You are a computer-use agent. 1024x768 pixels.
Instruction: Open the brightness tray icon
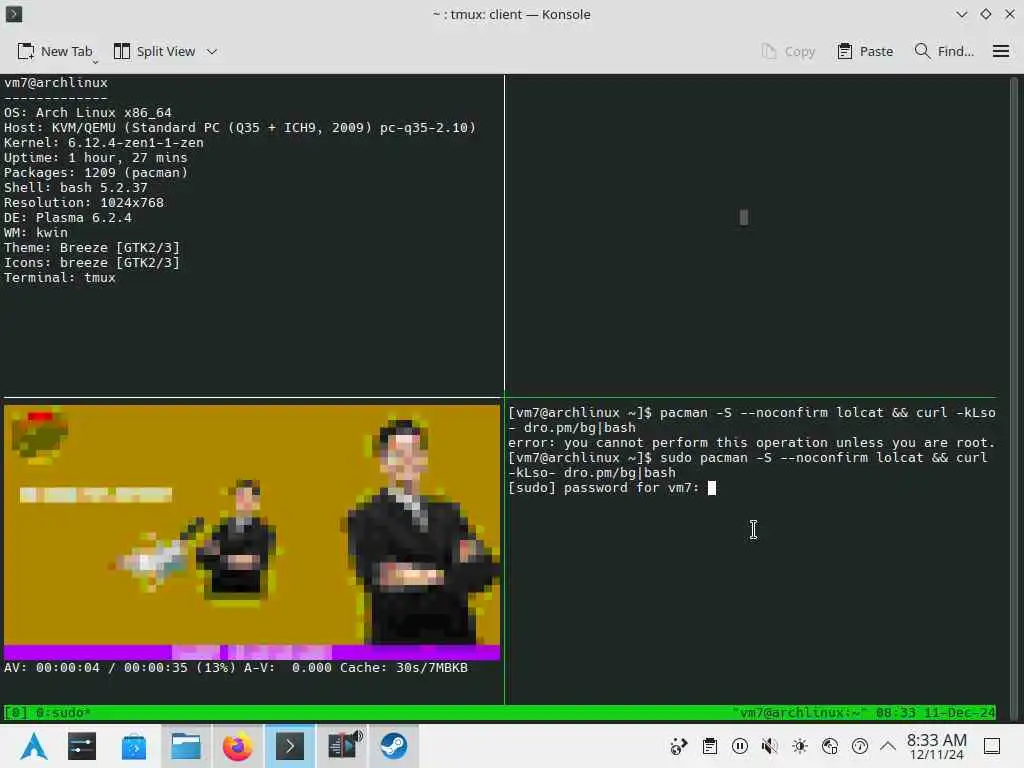[x=800, y=746]
